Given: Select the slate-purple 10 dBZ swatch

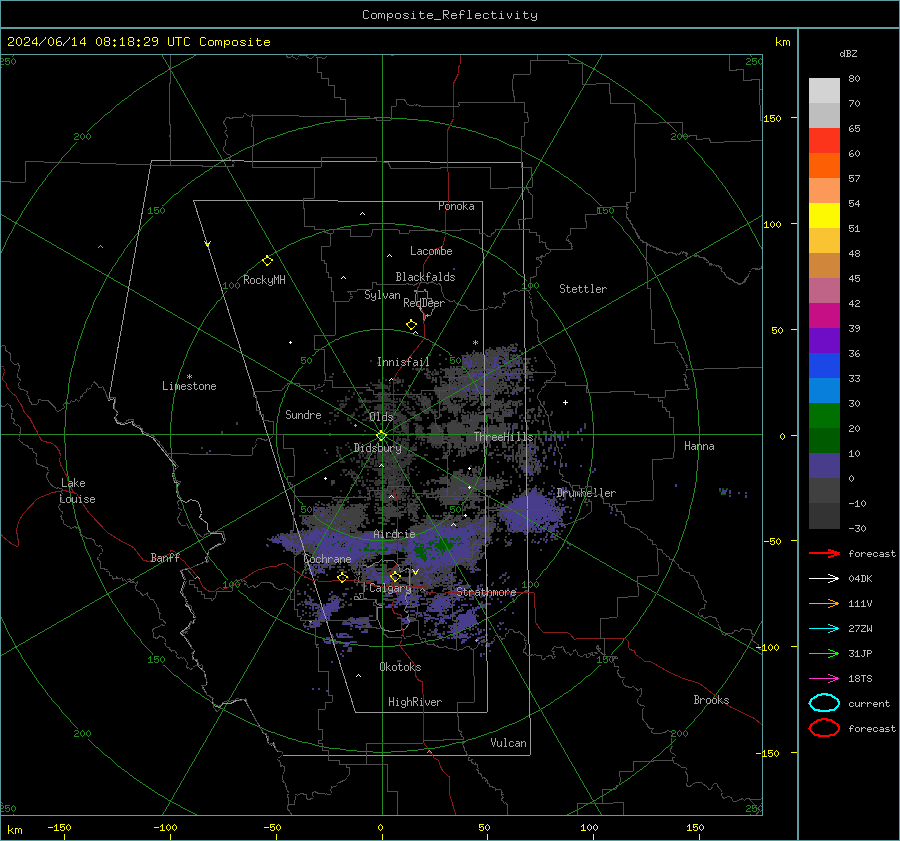Looking at the screenshot, I should pos(824,465).
